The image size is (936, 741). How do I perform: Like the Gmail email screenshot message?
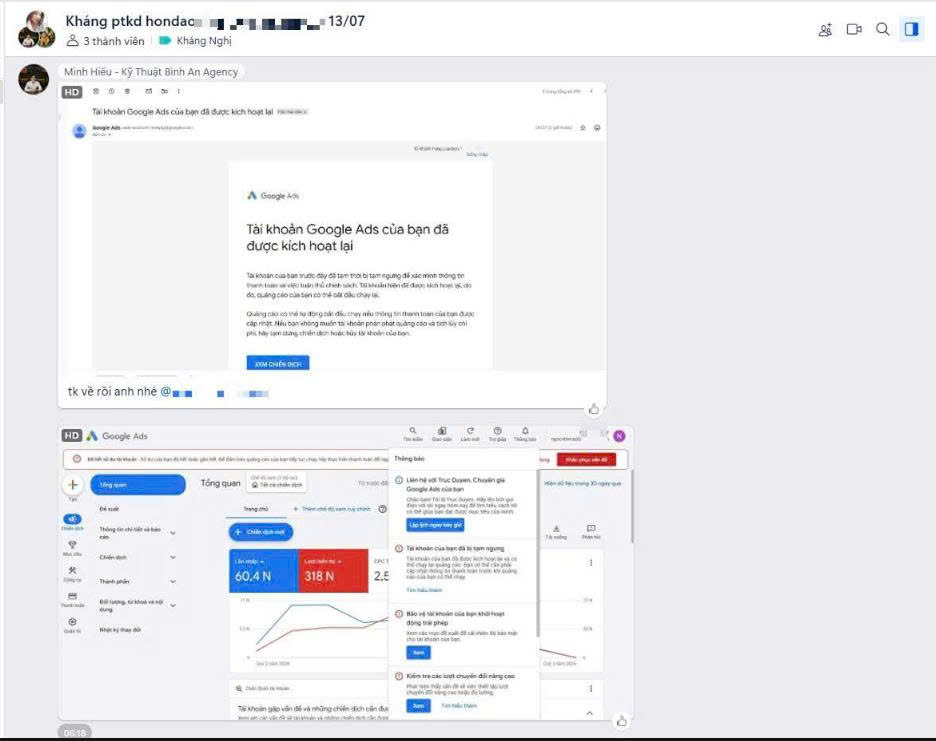click(593, 409)
